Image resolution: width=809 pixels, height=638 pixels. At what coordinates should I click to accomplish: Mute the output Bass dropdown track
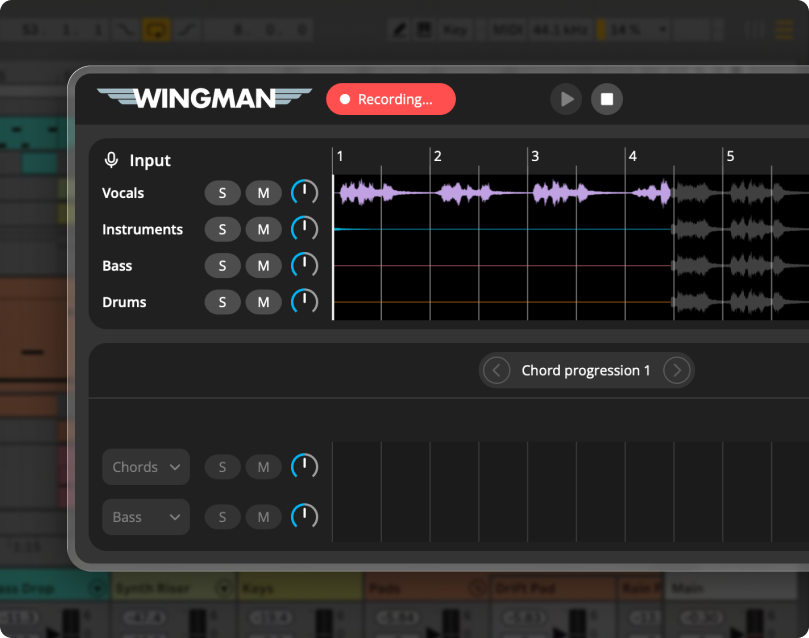pos(263,517)
